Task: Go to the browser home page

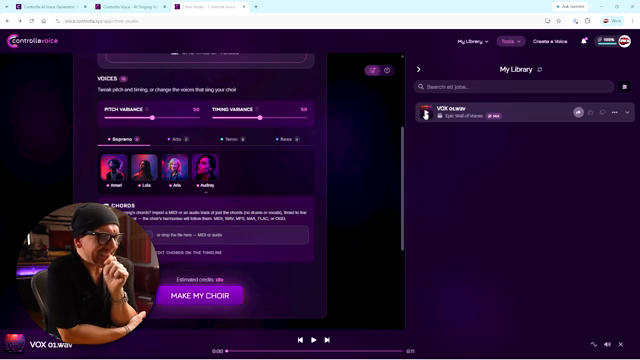Action: click(x=44, y=21)
